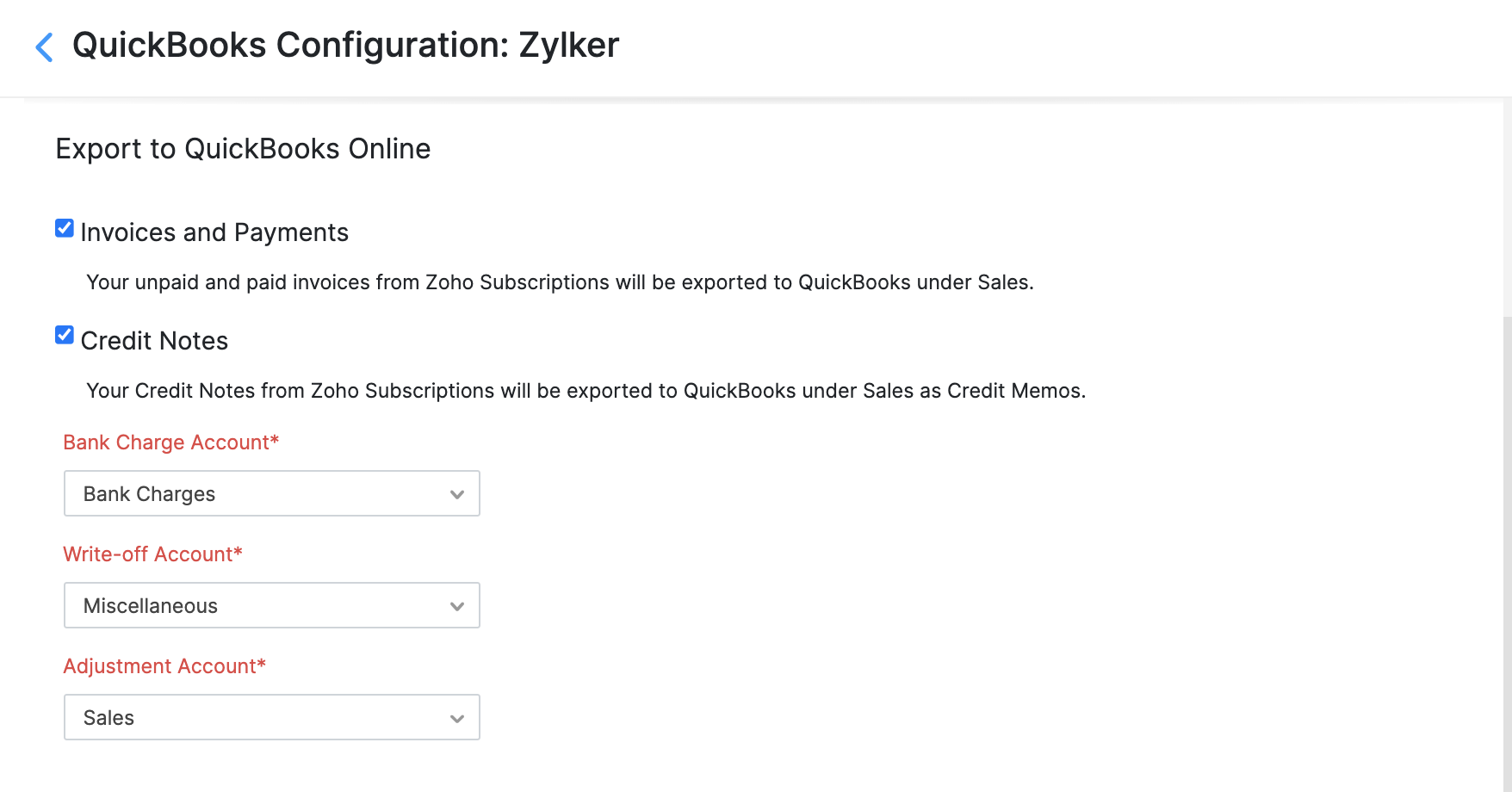Click the Export to QuickBooks Online heading
Screen dimensions: 1512x792
pos(243,149)
